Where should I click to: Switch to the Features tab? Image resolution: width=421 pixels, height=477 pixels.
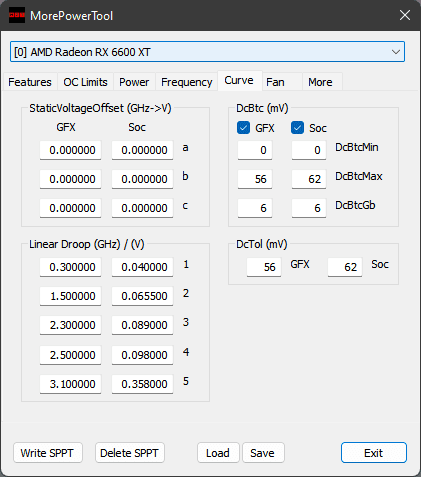click(30, 82)
